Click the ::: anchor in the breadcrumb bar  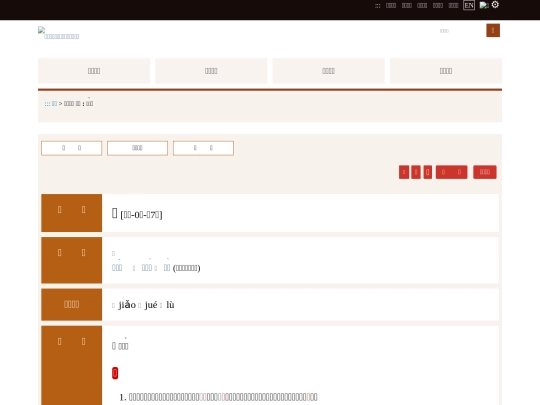pyautogui.click(x=47, y=104)
